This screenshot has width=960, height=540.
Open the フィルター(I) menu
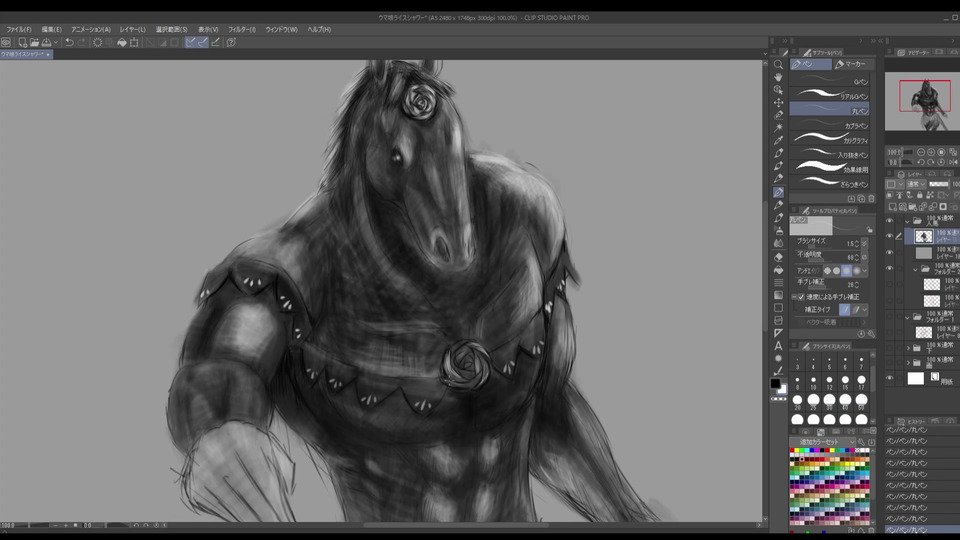coord(242,29)
